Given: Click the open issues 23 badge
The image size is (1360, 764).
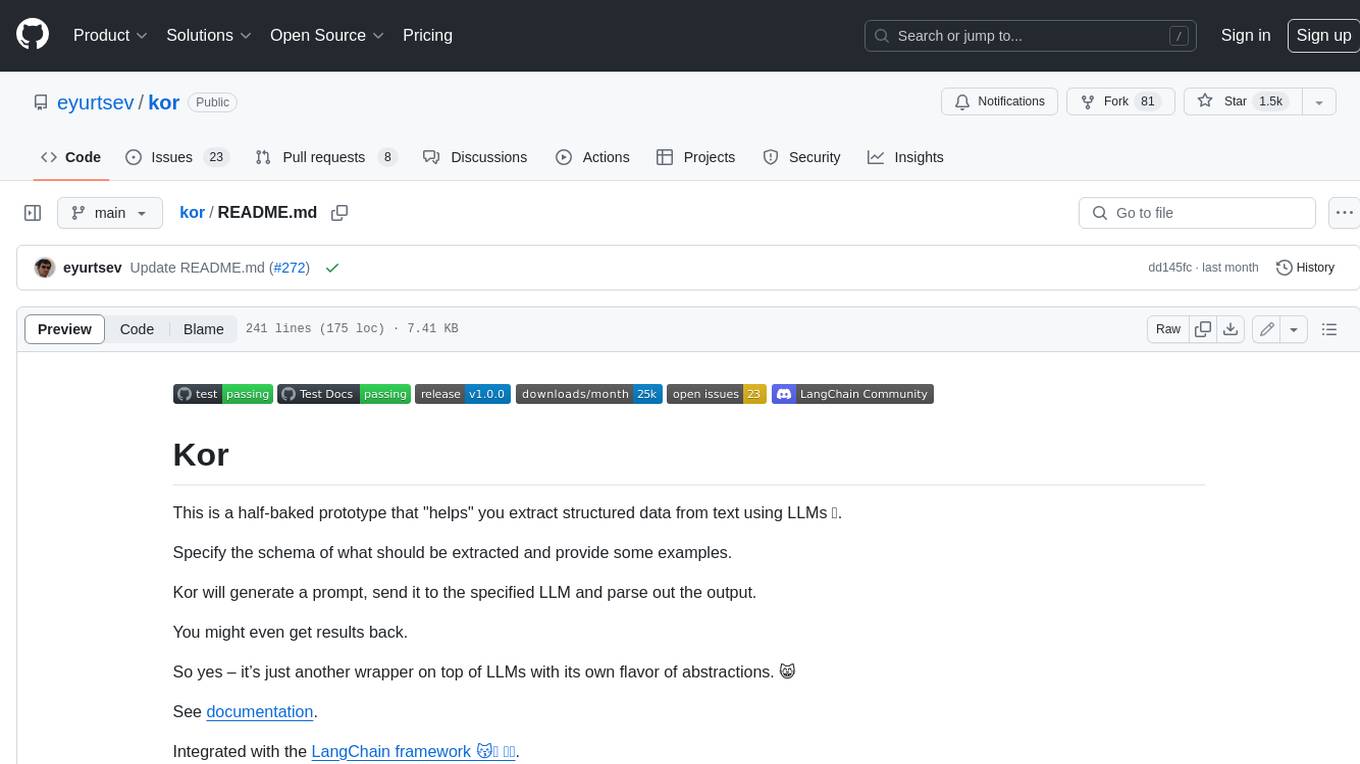Looking at the screenshot, I should pos(716,394).
